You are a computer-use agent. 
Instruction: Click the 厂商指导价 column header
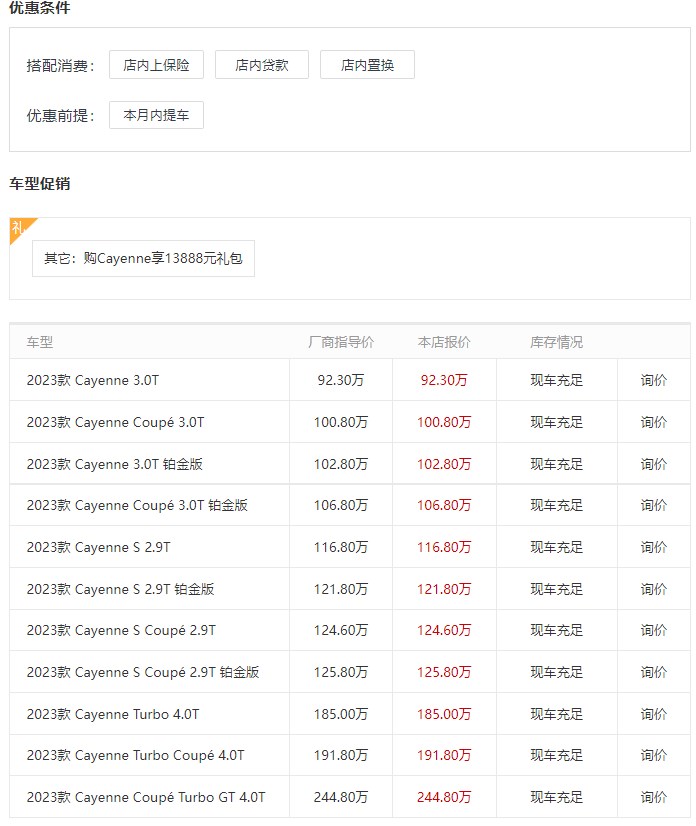[x=341, y=342]
